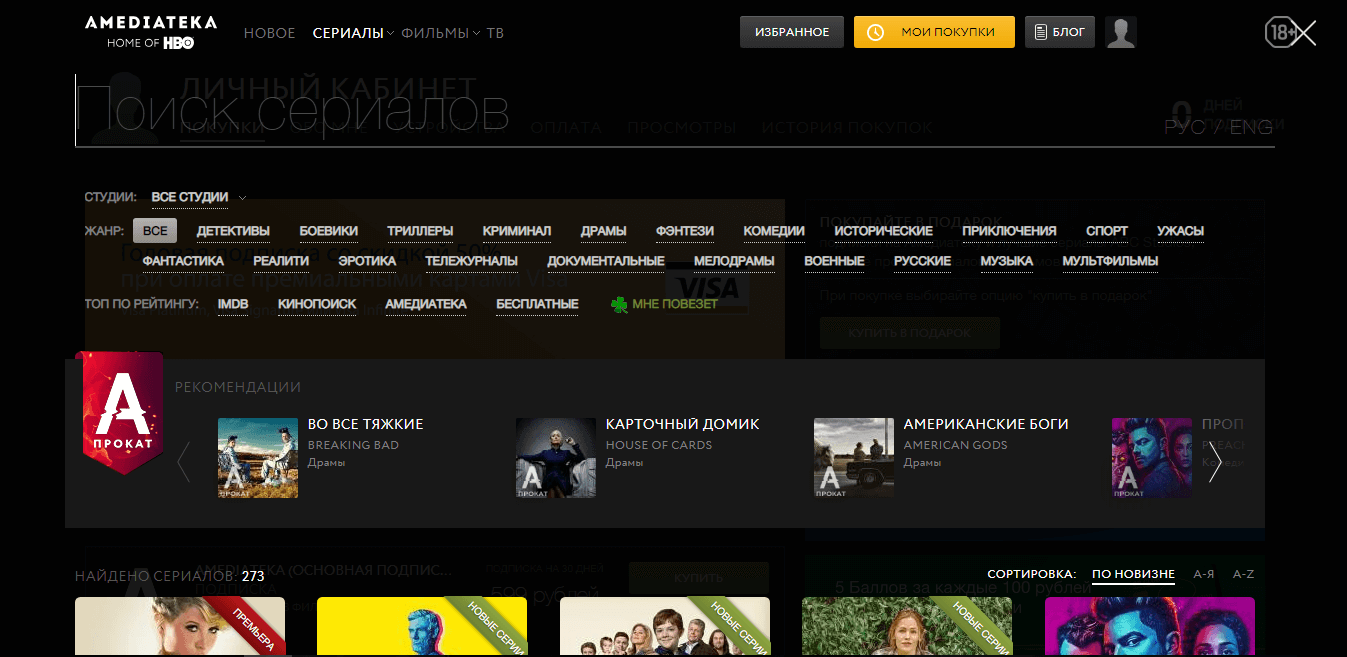Expand the Сериалы menu in the header
The image size is (1347, 657).
352,33
